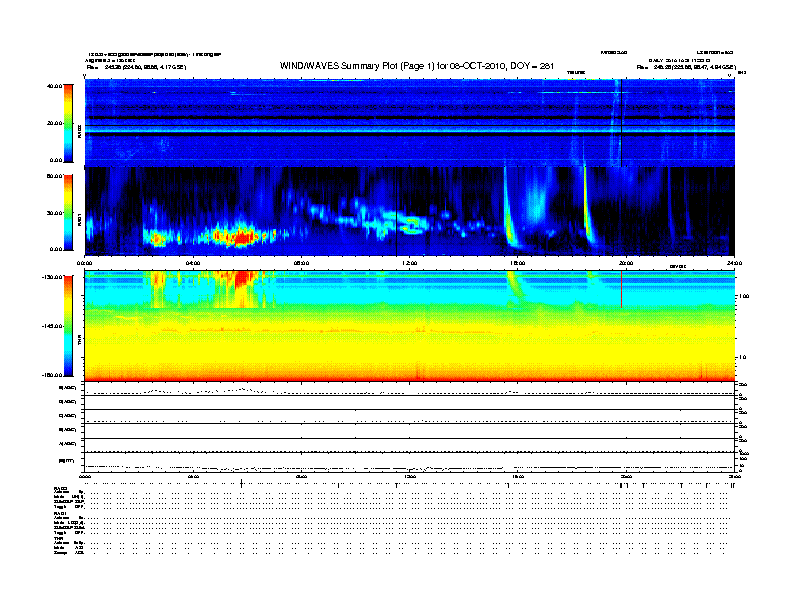The height and width of the screenshot is (612, 792).
Task: Click the top-left Rs position coordinates text
Action: click(136, 67)
